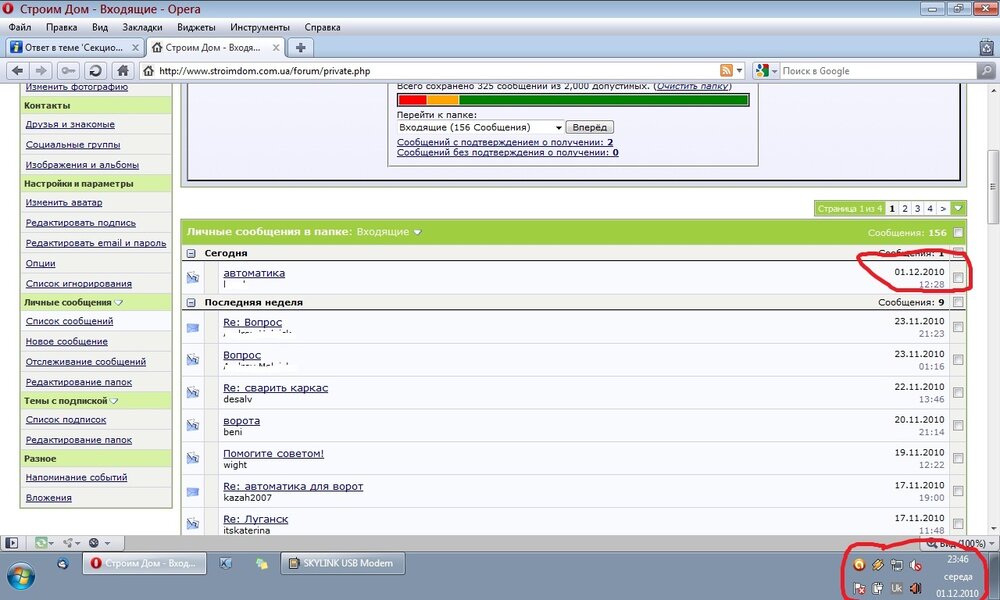
Task: Tick the checkbox for Re: автоматика для ворот
Action: [x=958, y=491]
